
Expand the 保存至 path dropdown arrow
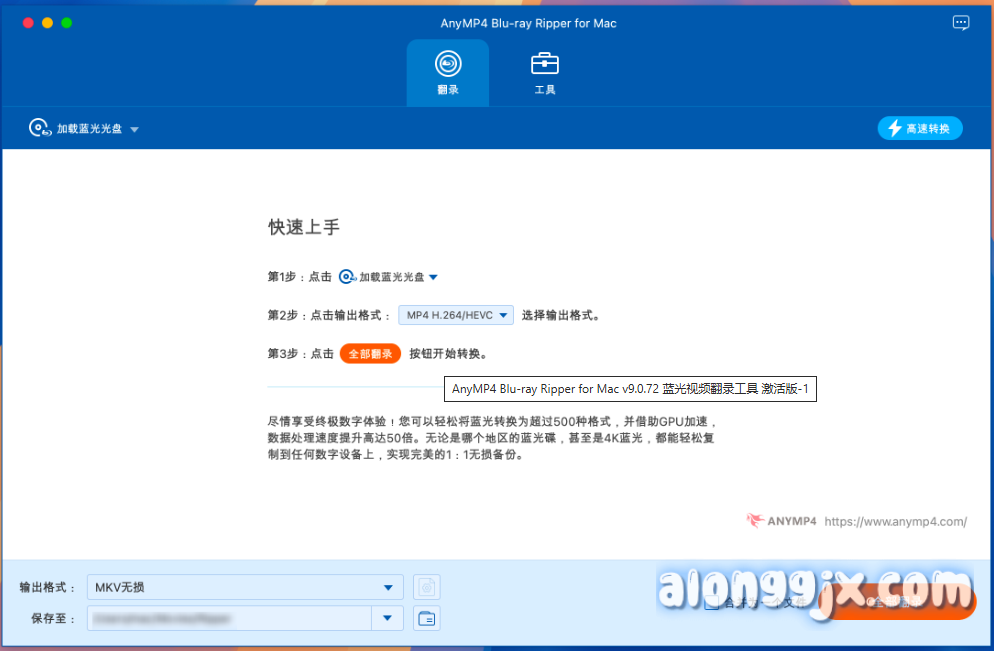pos(387,618)
